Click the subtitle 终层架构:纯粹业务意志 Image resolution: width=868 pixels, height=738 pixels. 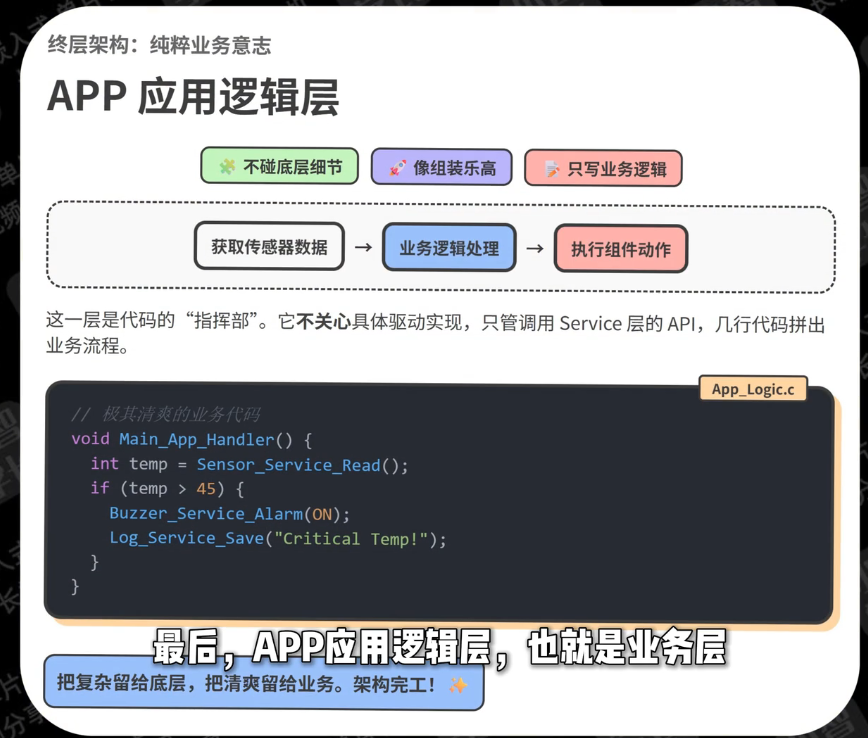pyautogui.click(x=159, y=45)
